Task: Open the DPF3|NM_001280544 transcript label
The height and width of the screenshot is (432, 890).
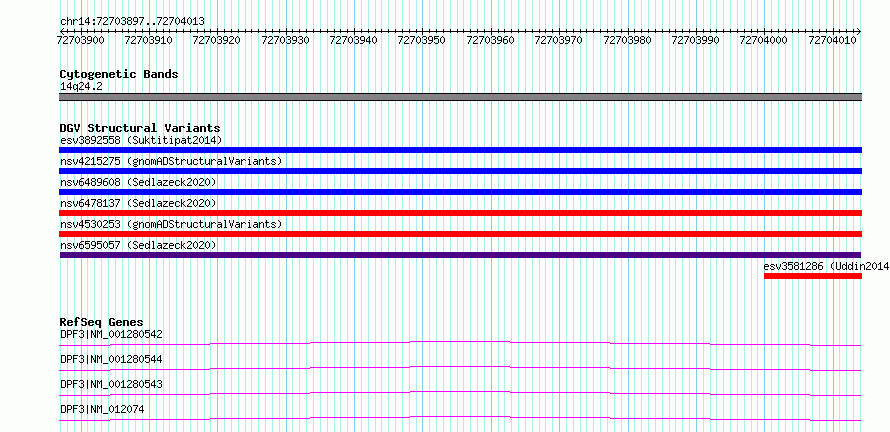Action: tap(111, 359)
